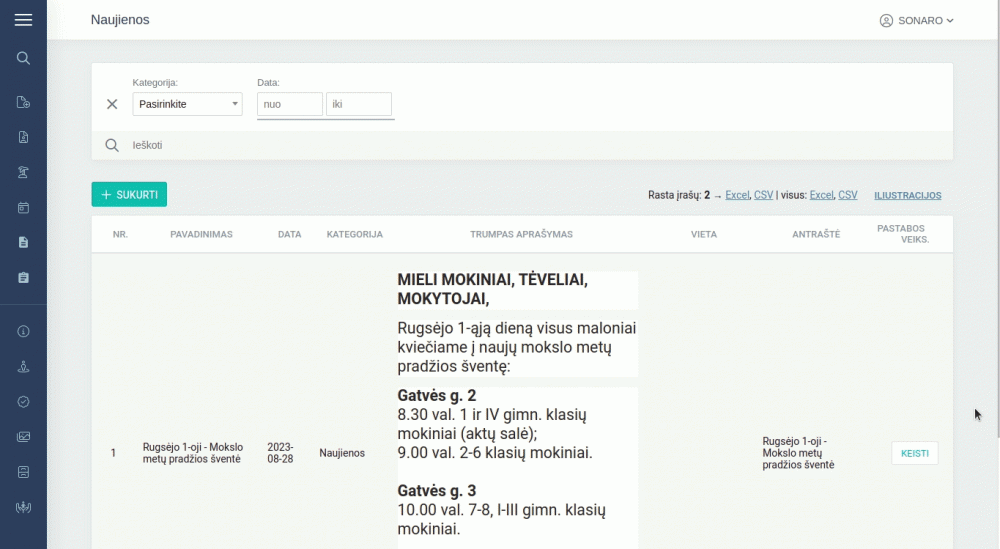The image size is (1000, 549).
Task: Click the user avatar icon beside SONARO
Action: point(886,21)
